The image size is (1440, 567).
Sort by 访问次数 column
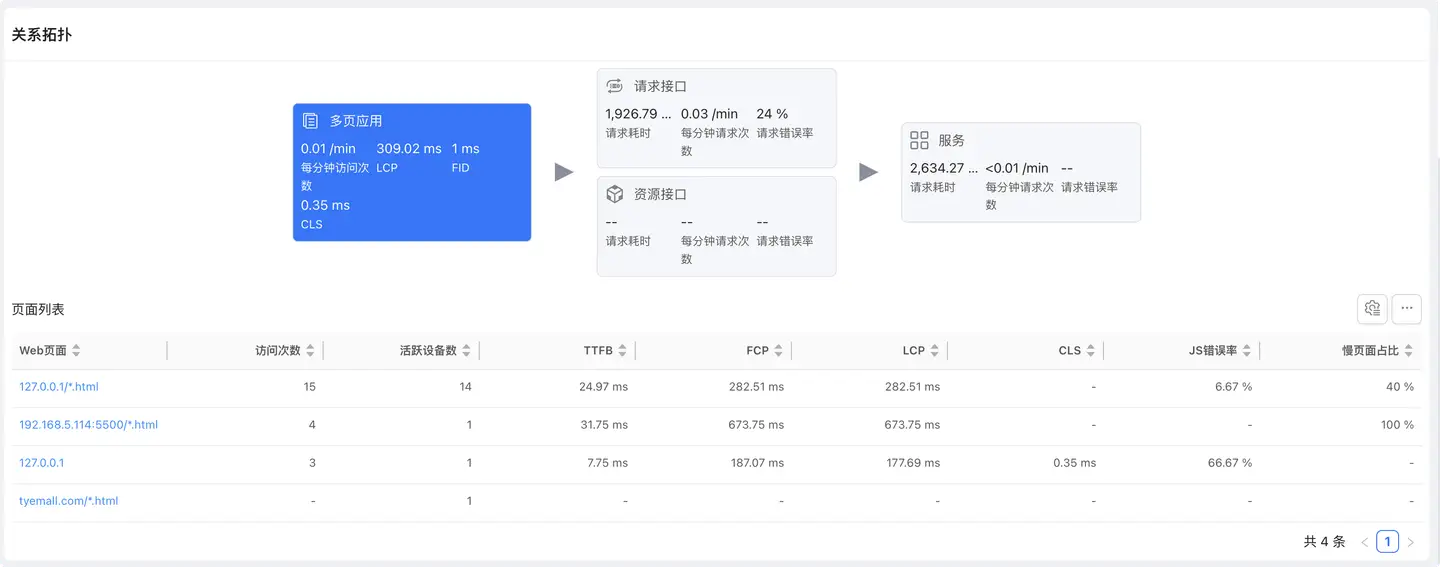click(x=310, y=351)
